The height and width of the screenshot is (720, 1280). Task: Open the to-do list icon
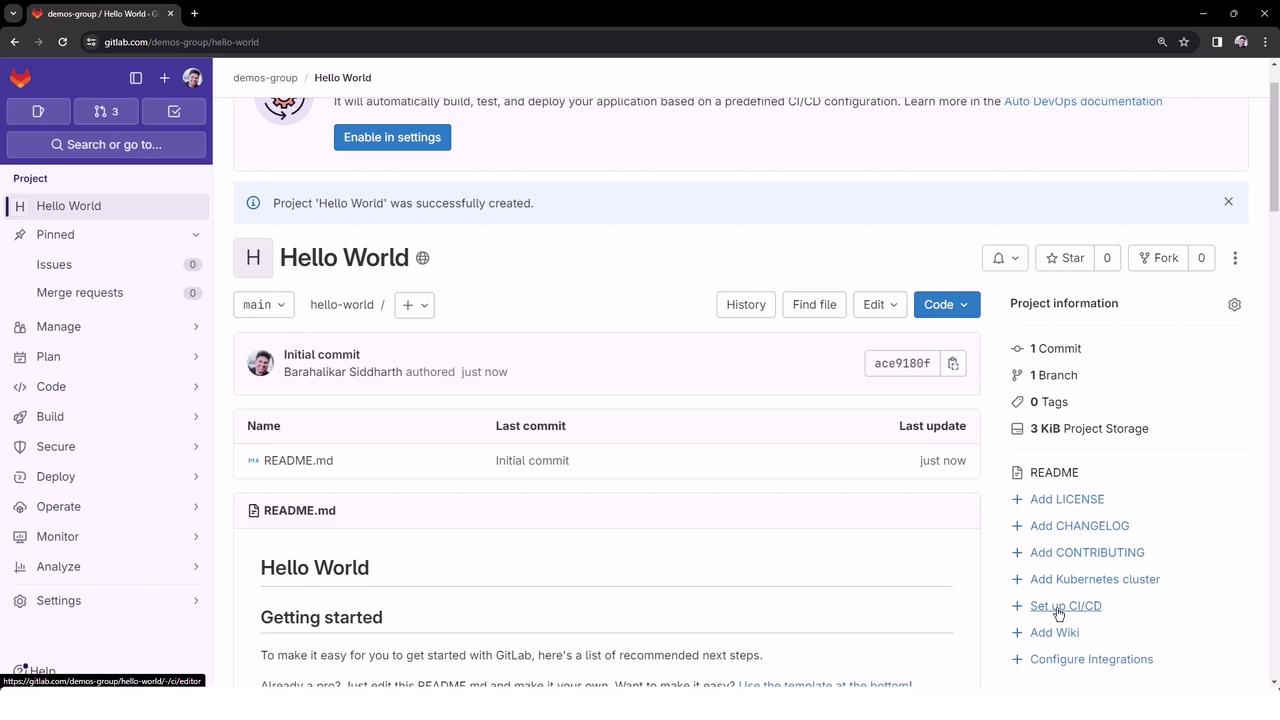173,111
